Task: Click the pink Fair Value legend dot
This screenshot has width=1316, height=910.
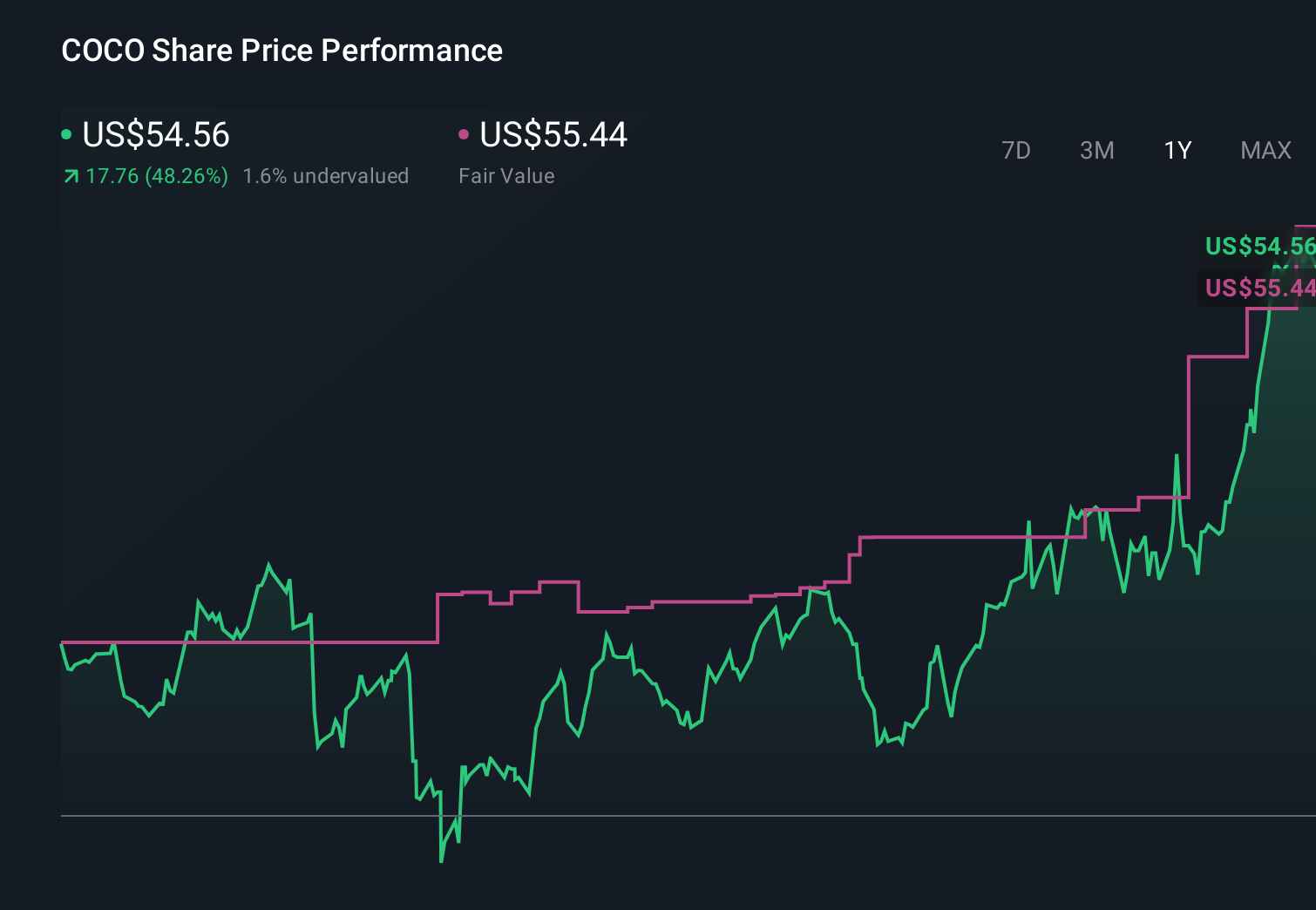Action: click(465, 132)
